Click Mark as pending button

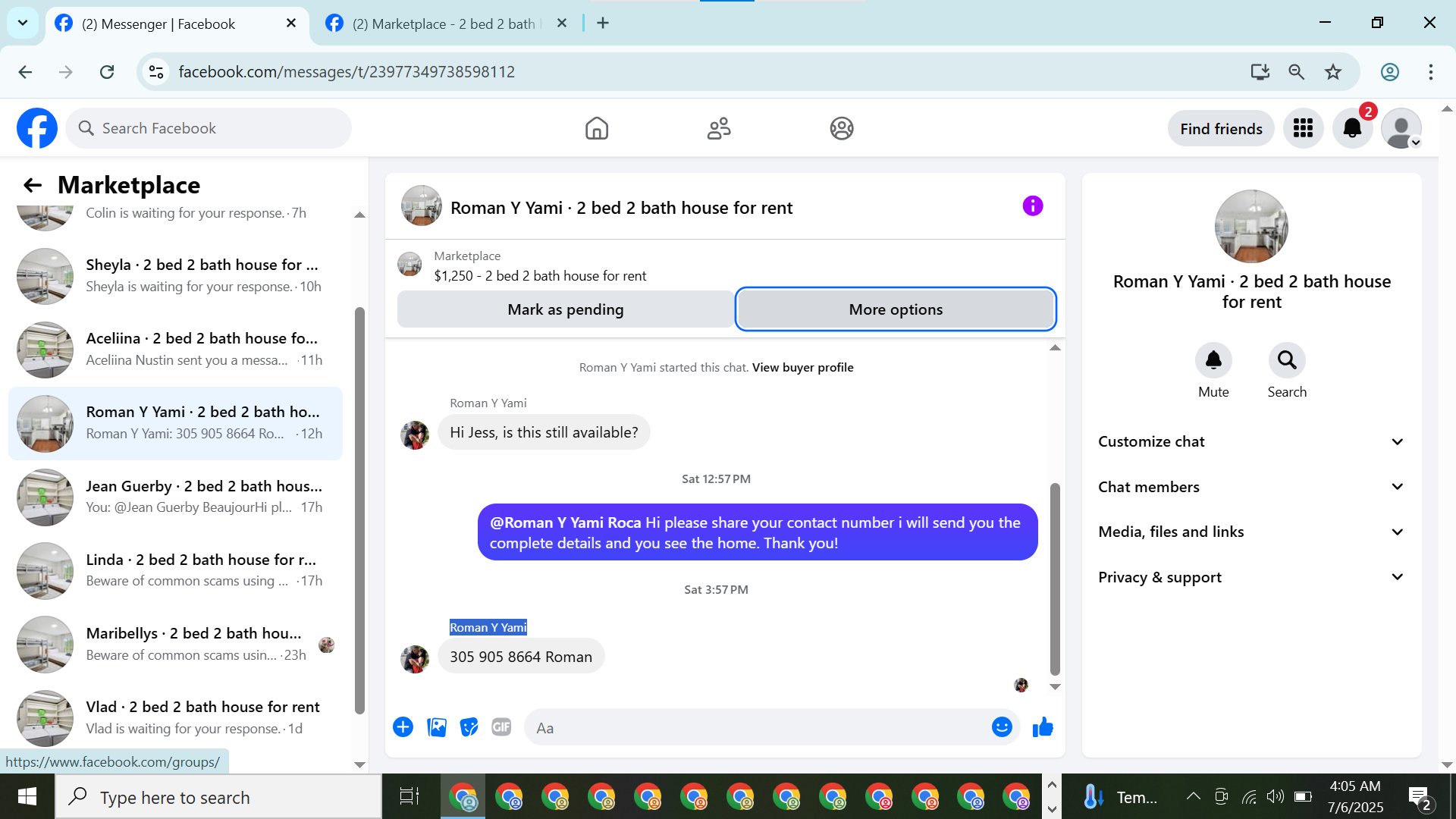566,309
